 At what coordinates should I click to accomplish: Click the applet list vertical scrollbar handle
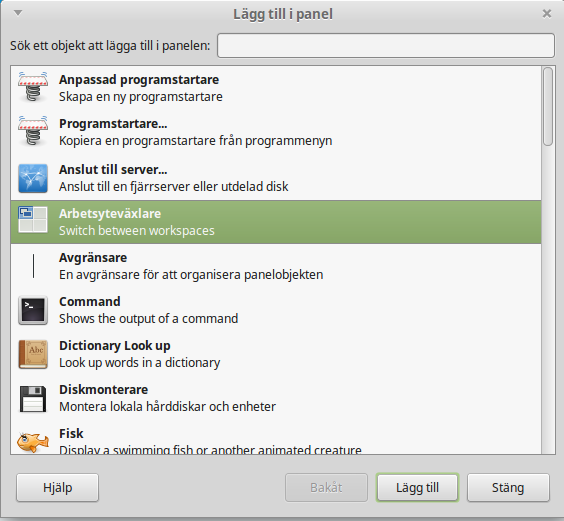point(547,107)
